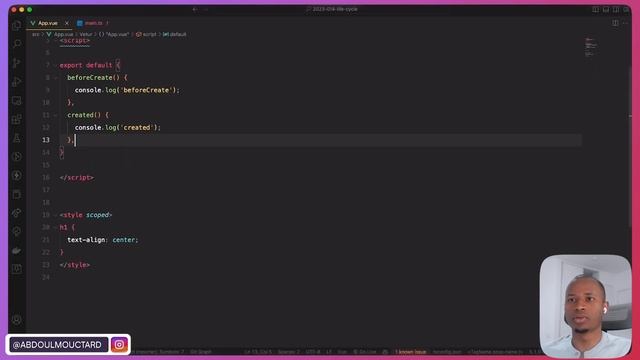Screen dimensions: 640x360
Task: Open the customize layout icon
Action: pyautogui.click(x=626, y=9)
